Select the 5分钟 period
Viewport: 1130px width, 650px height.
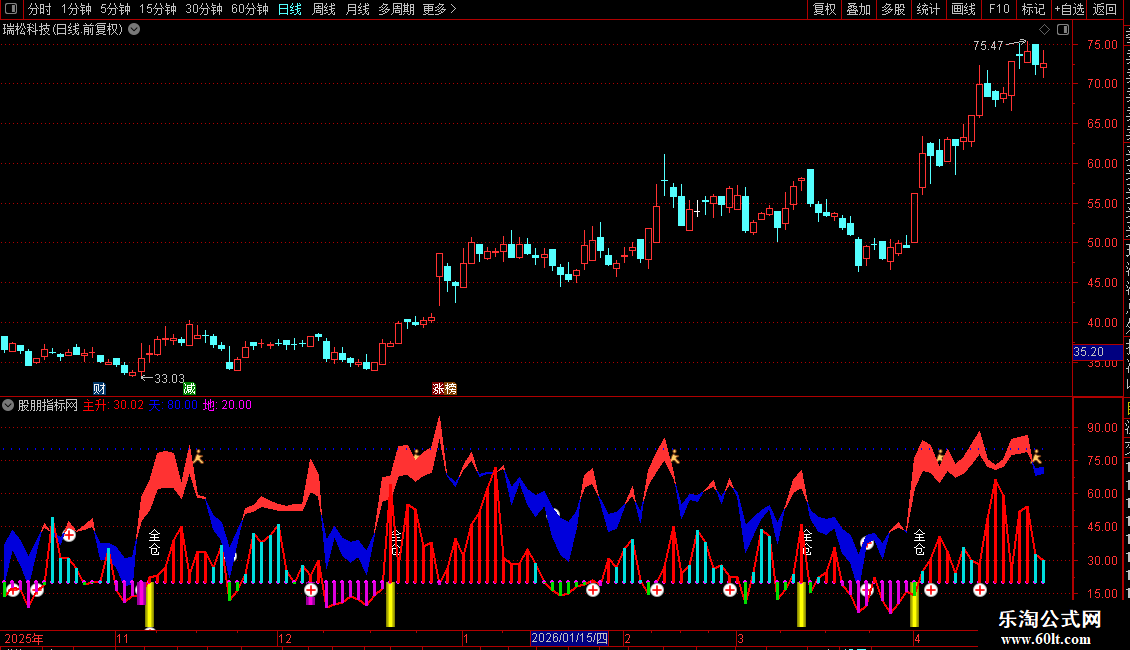point(115,9)
